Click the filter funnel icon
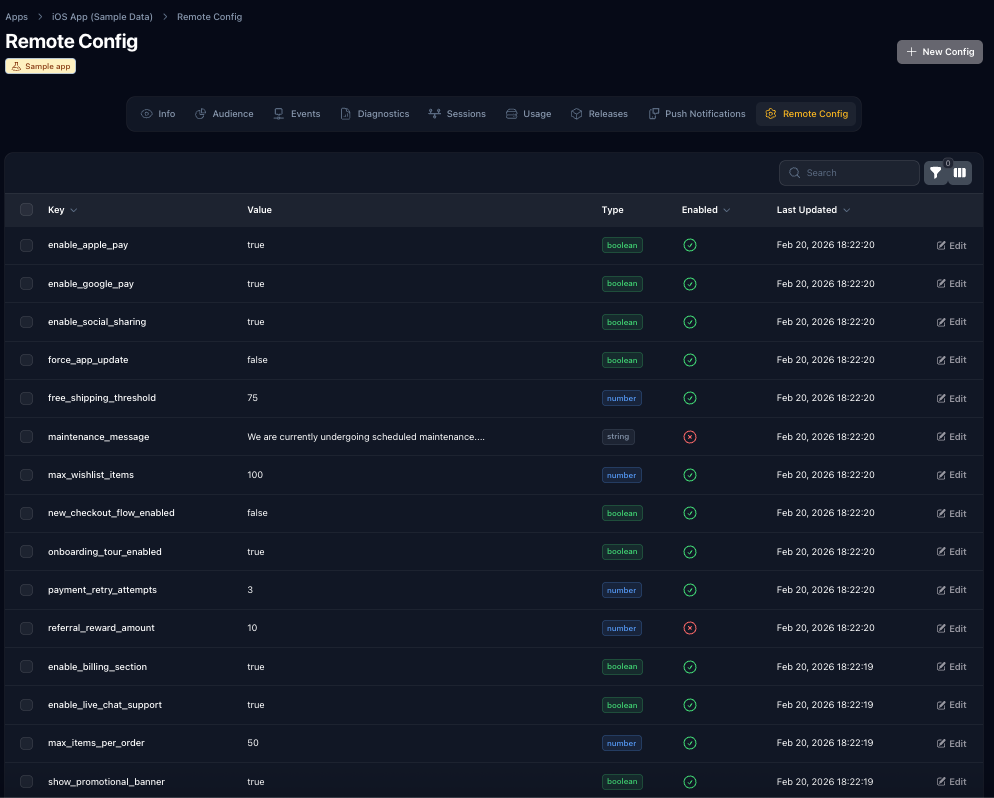The image size is (994, 798). coord(935,173)
